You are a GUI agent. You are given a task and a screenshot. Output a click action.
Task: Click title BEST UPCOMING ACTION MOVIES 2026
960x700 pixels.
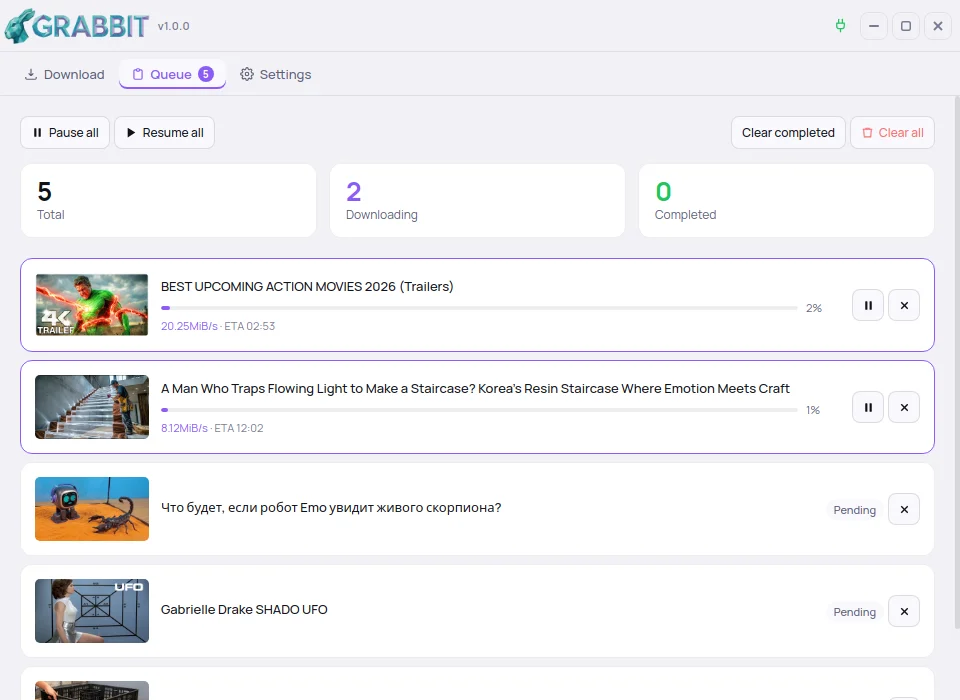tap(307, 287)
